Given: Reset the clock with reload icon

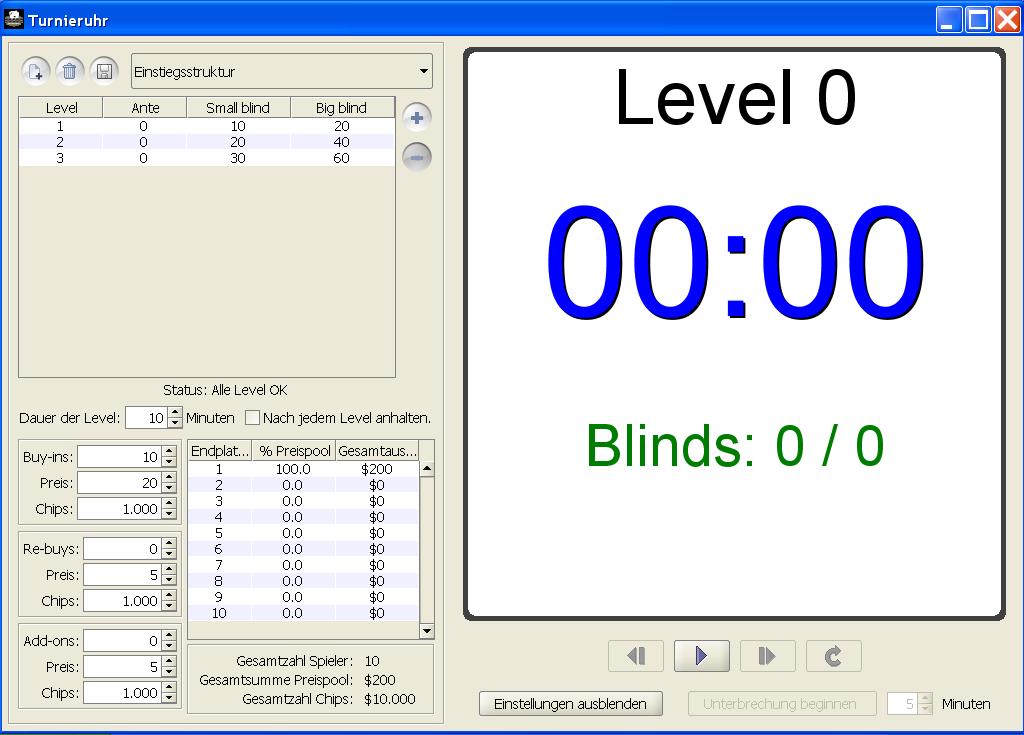Looking at the screenshot, I should pyautogui.click(x=833, y=656).
